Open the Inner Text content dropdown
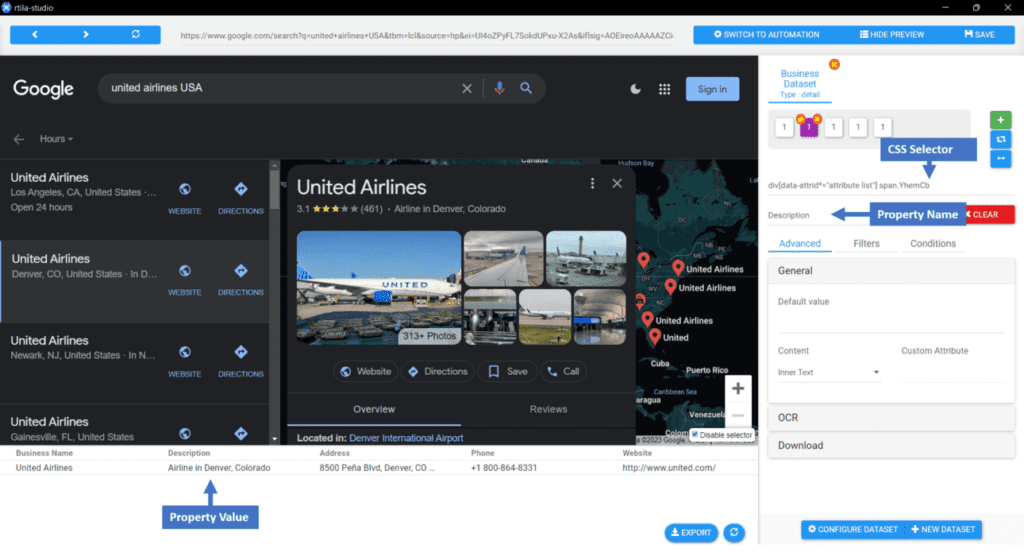1024x560 pixels. [829, 372]
